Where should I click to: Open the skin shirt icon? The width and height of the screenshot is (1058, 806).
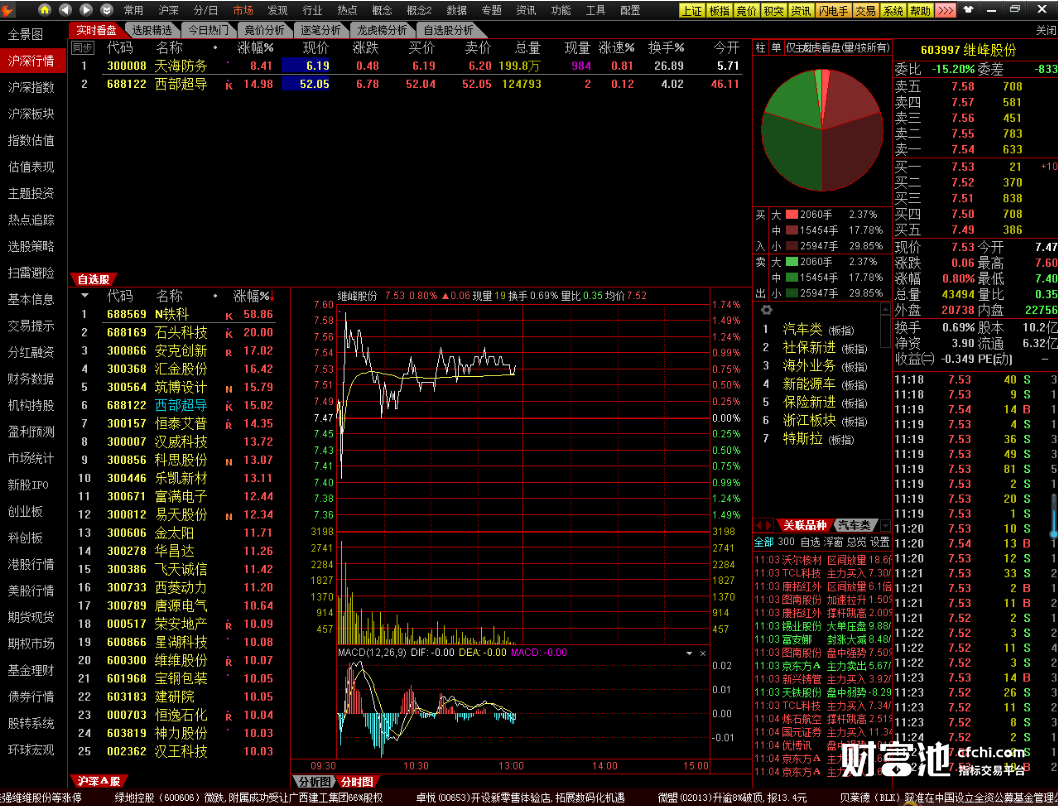968,9
